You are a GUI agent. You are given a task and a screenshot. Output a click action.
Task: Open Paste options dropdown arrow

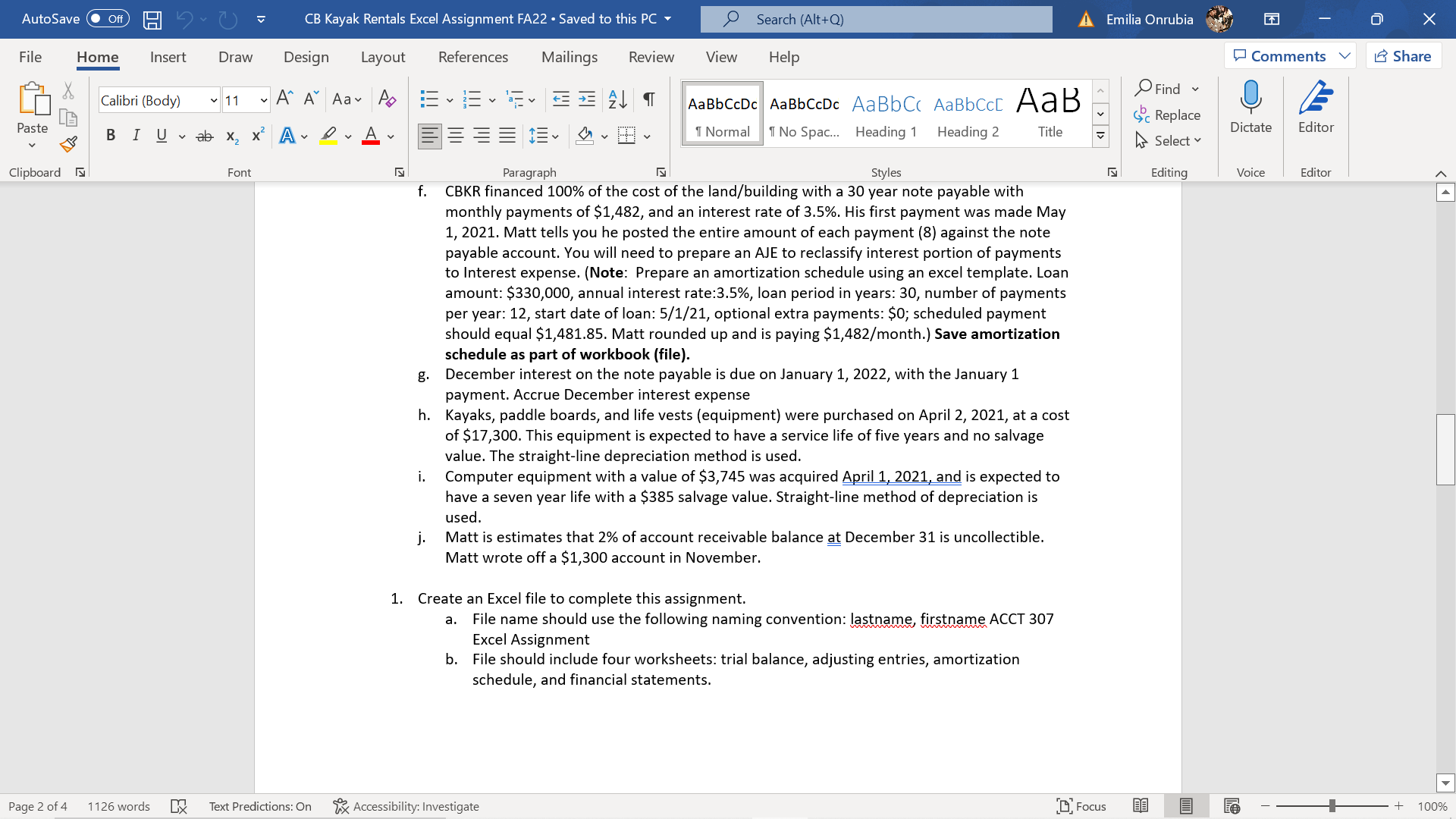click(x=32, y=145)
